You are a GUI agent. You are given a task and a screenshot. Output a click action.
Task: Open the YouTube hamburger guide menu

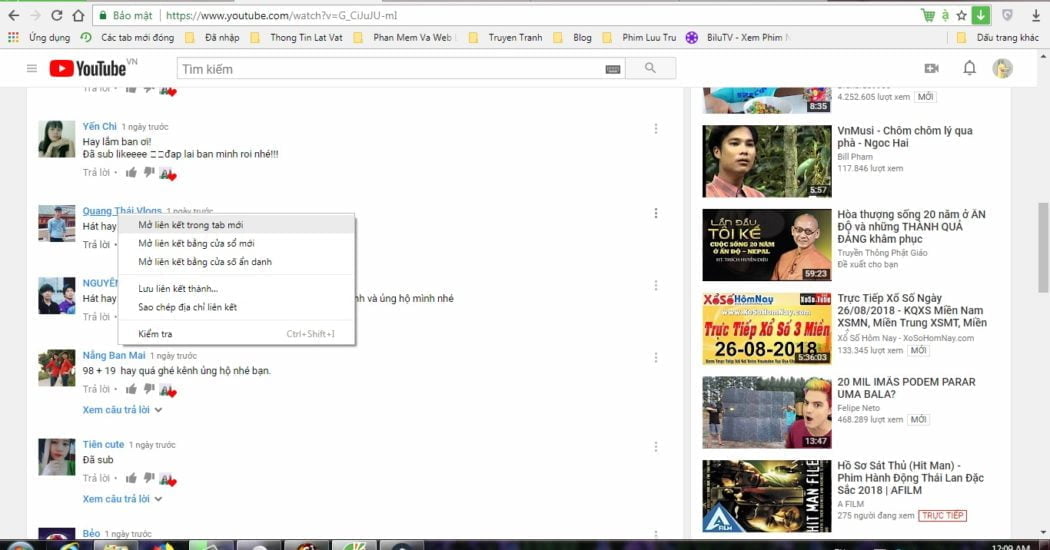click(31, 68)
